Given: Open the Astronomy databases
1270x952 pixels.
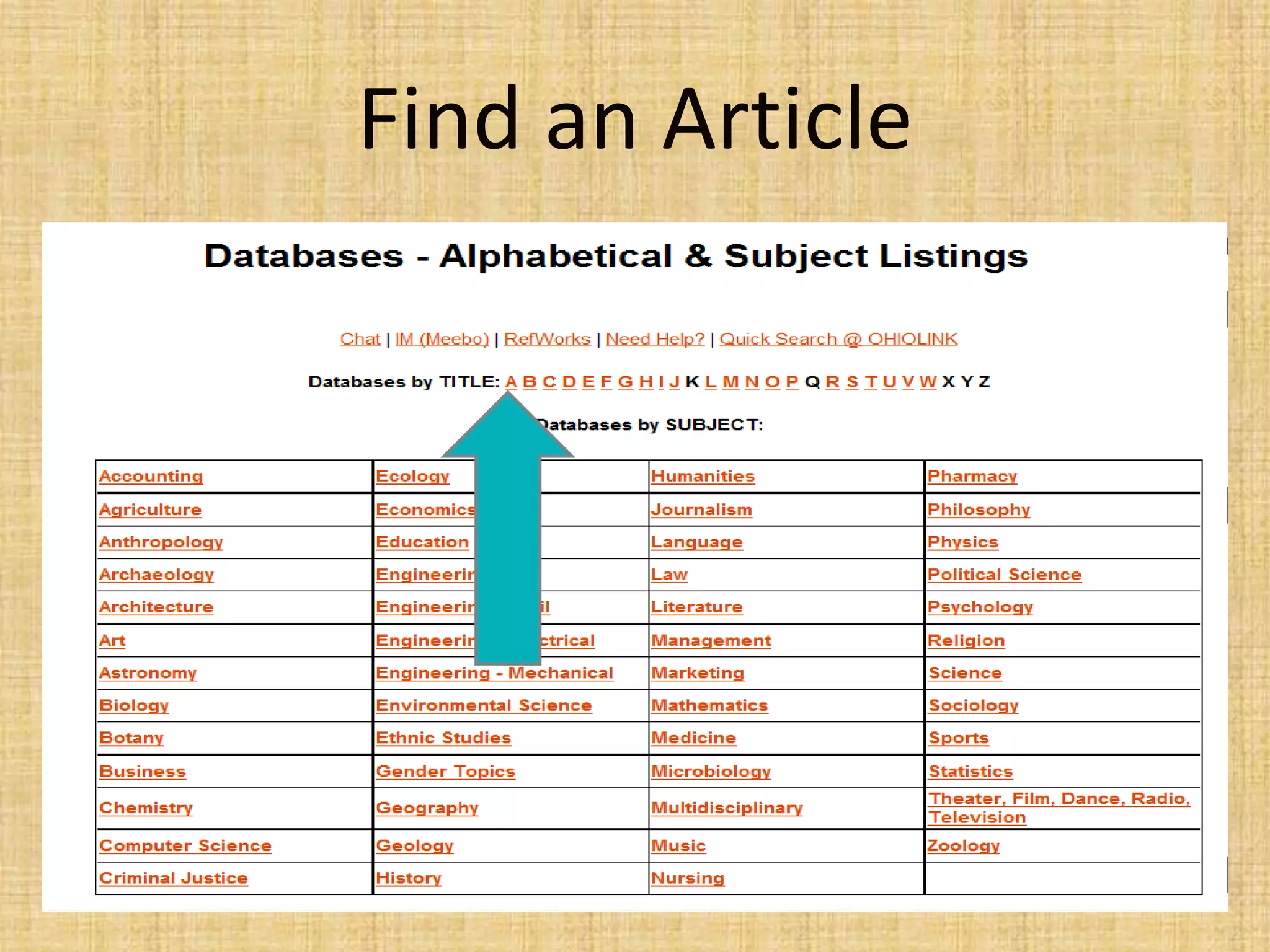Looking at the screenshot, I should [148, 673].
